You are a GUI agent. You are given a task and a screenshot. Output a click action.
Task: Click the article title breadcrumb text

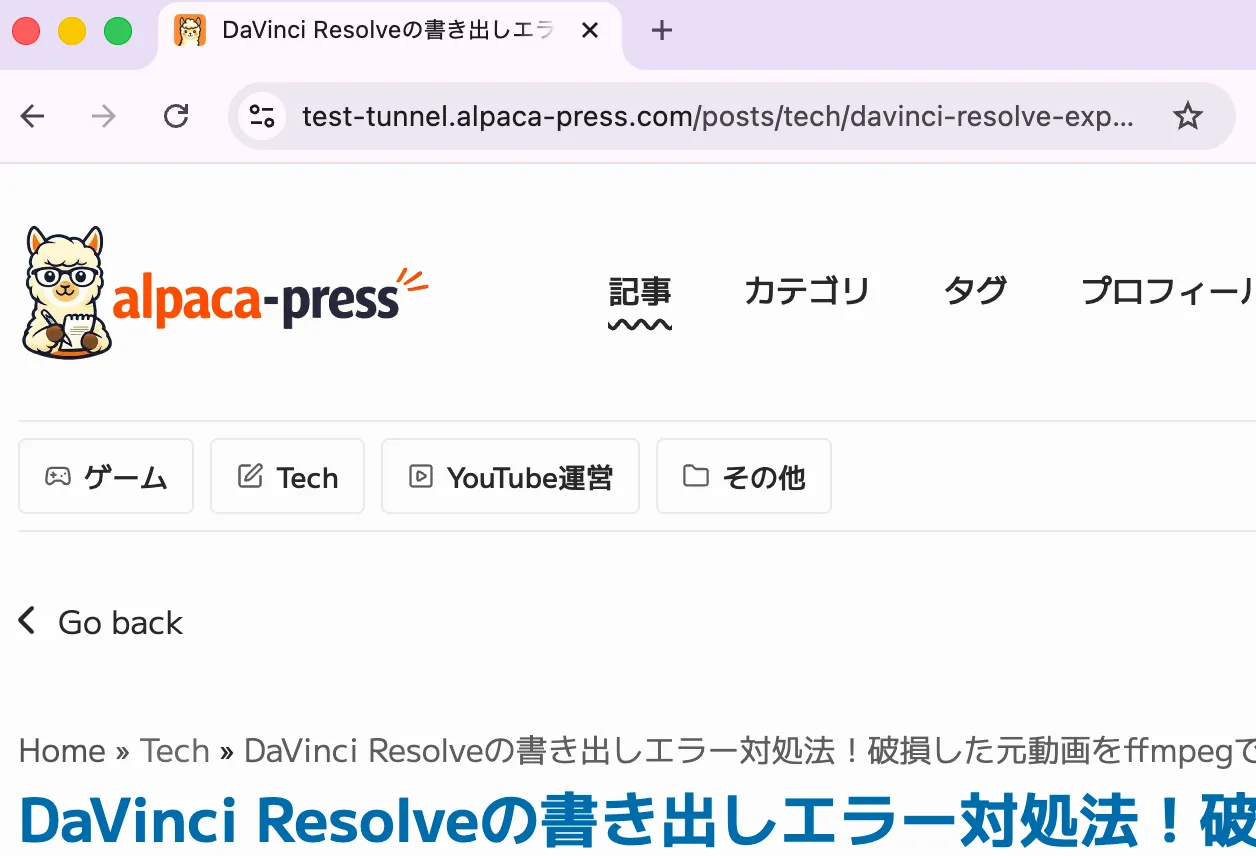[x=750, y=750]
